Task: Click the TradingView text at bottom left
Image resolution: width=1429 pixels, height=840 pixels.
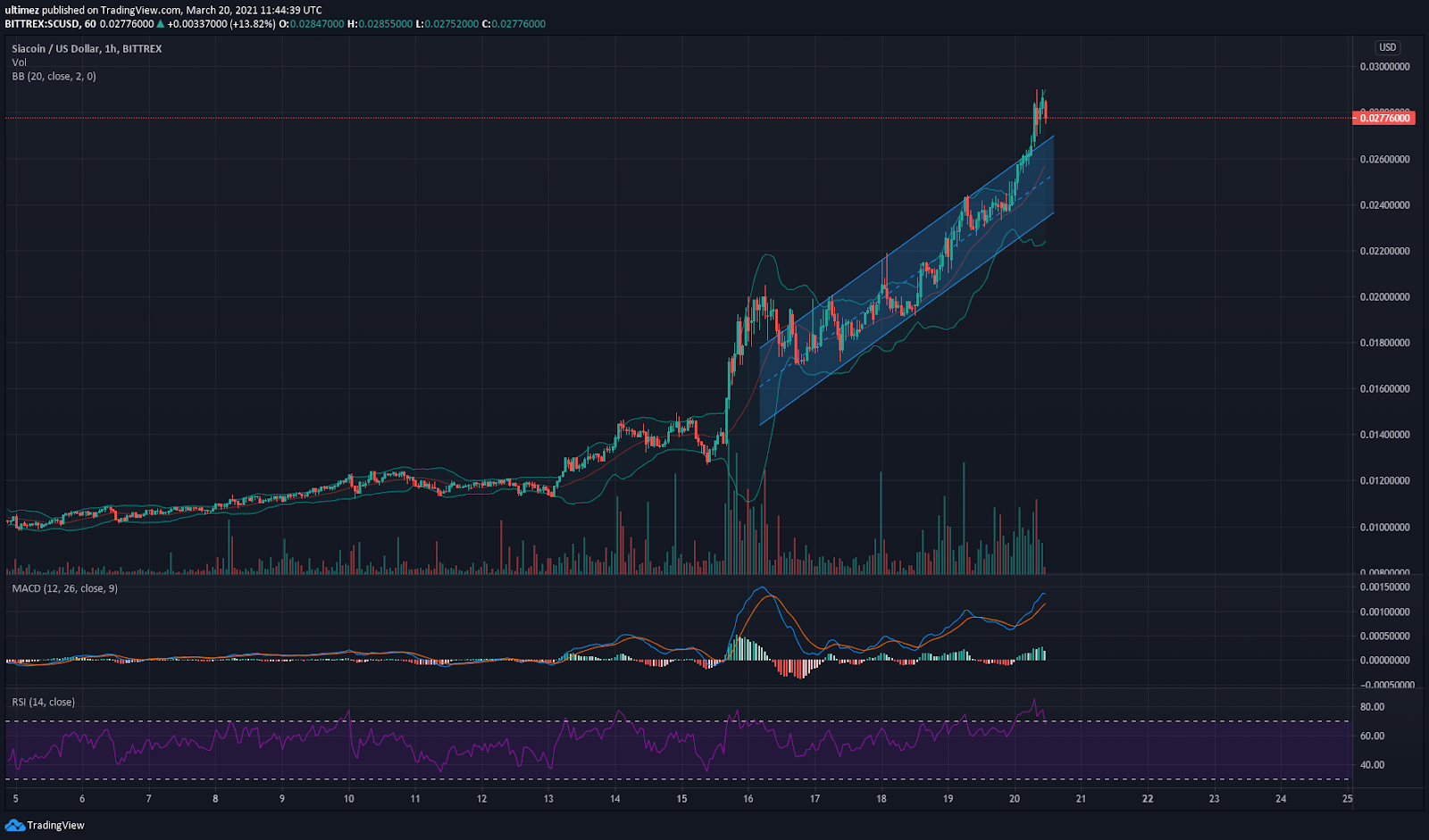Action: [55, 825]
